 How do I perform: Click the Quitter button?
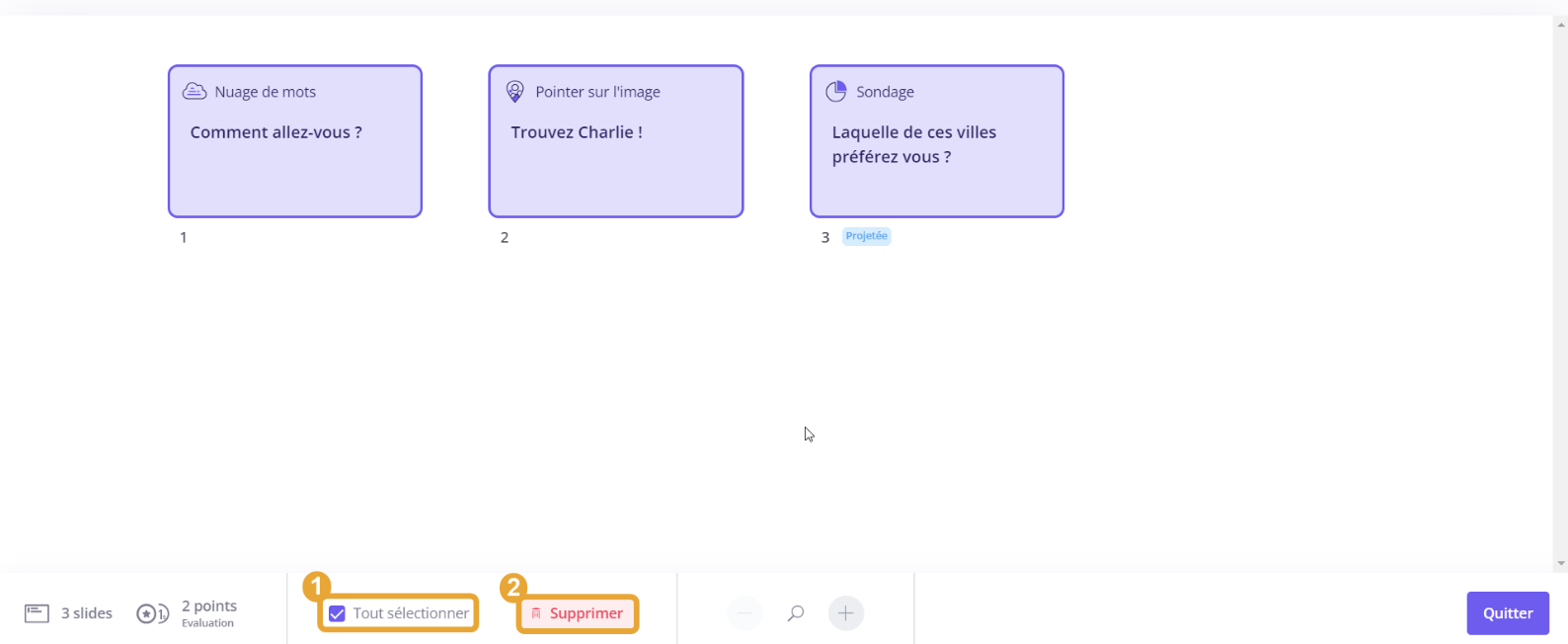coord(1508,613)
